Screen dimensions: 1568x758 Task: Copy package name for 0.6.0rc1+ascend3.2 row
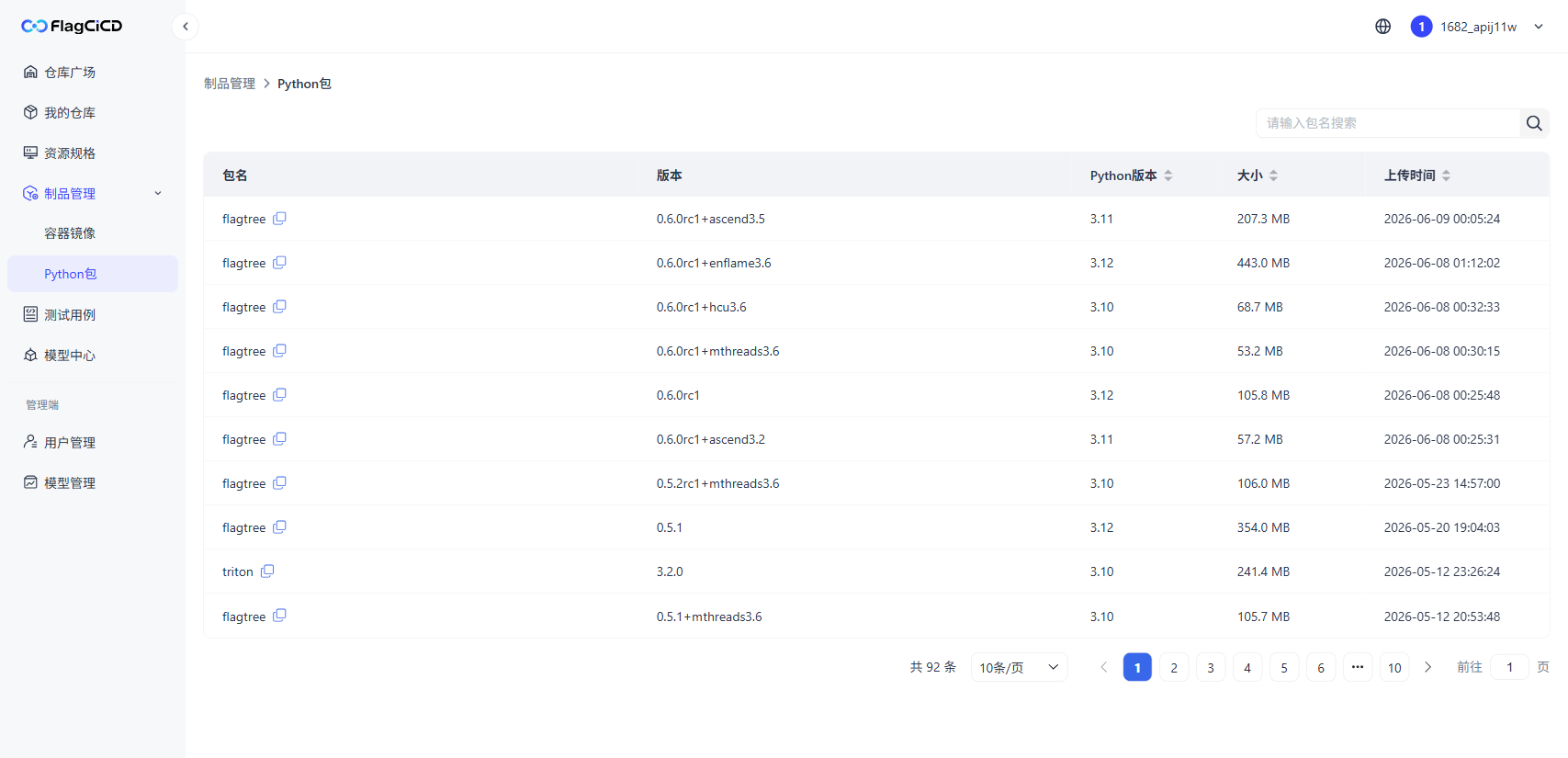(280, 438)
